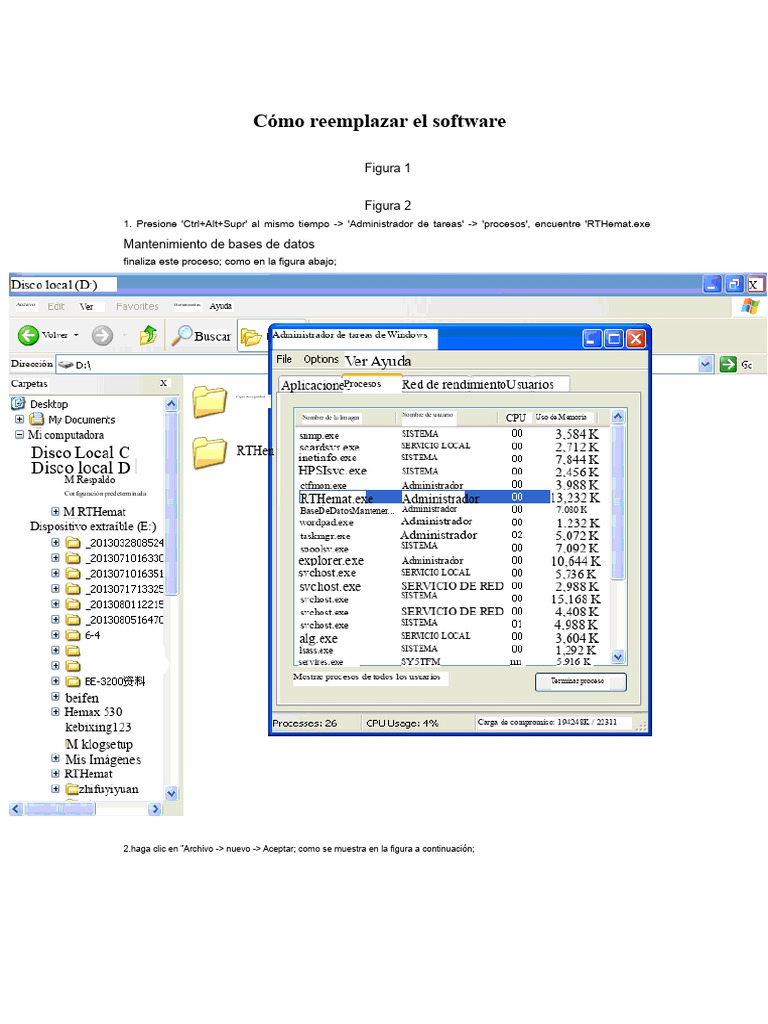Screen dimensions: 768x1024
Task: Click the Carpetas folders toolbar icon
Action: [x=251, y=336]
